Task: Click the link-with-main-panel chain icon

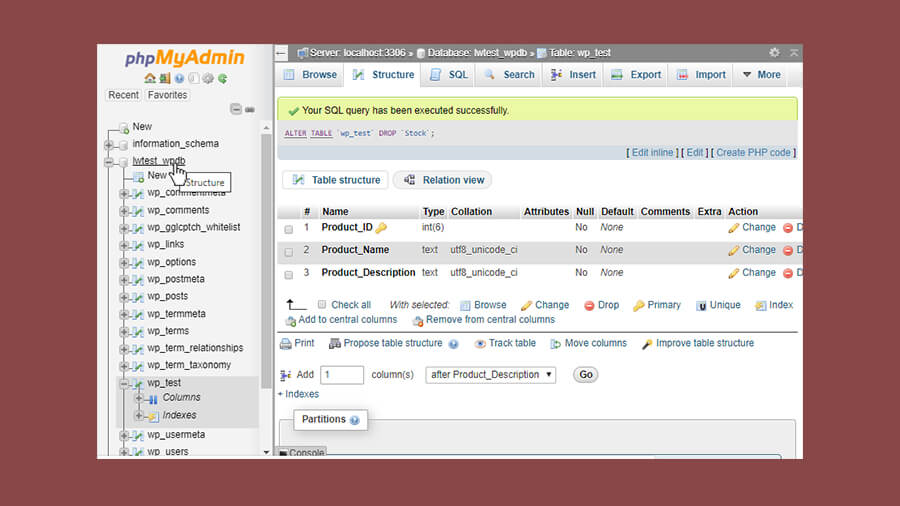Action: (x=250, y=109)
